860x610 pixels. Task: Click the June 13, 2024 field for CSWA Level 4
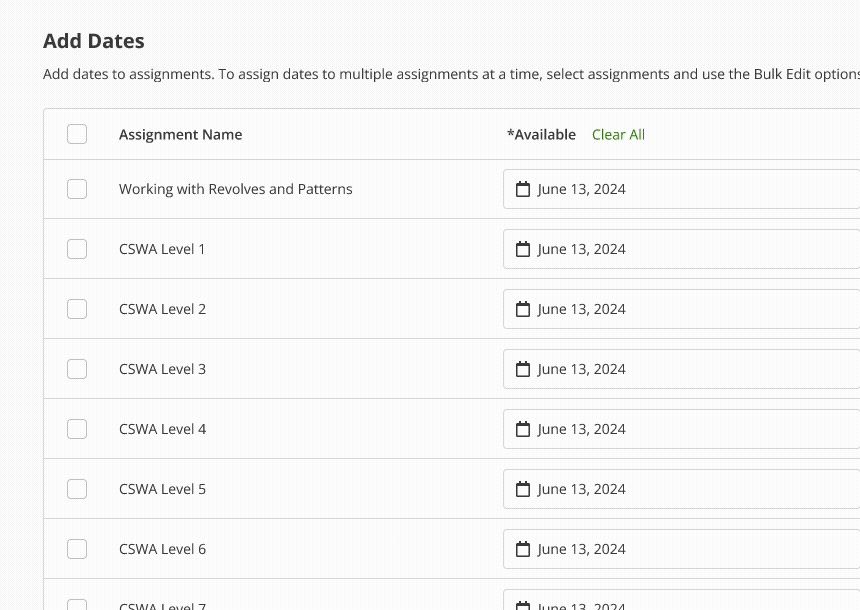tap(681, 429)
